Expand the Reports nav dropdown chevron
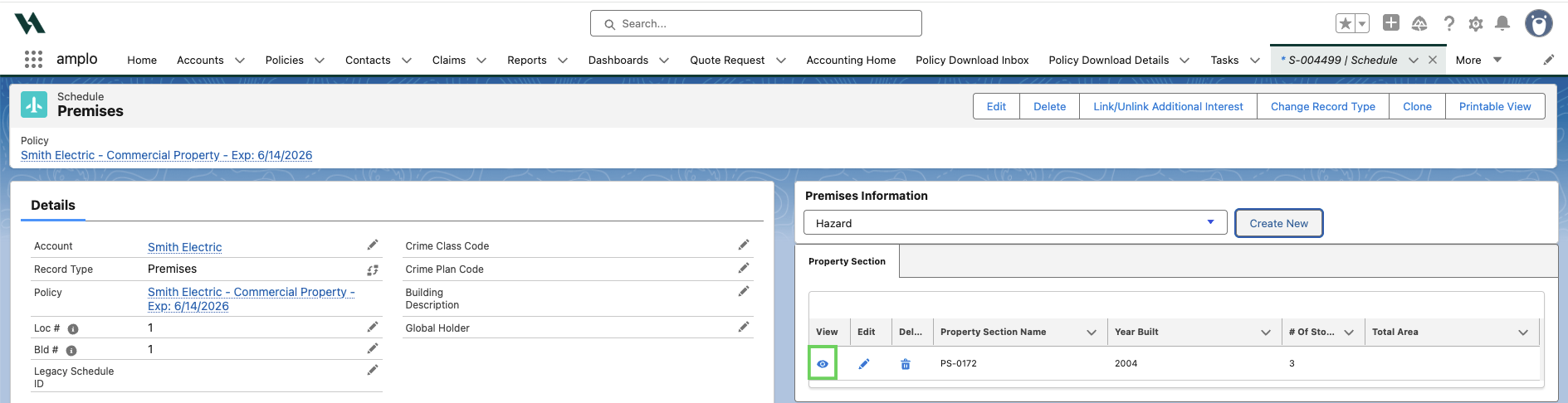 [563, 60]
